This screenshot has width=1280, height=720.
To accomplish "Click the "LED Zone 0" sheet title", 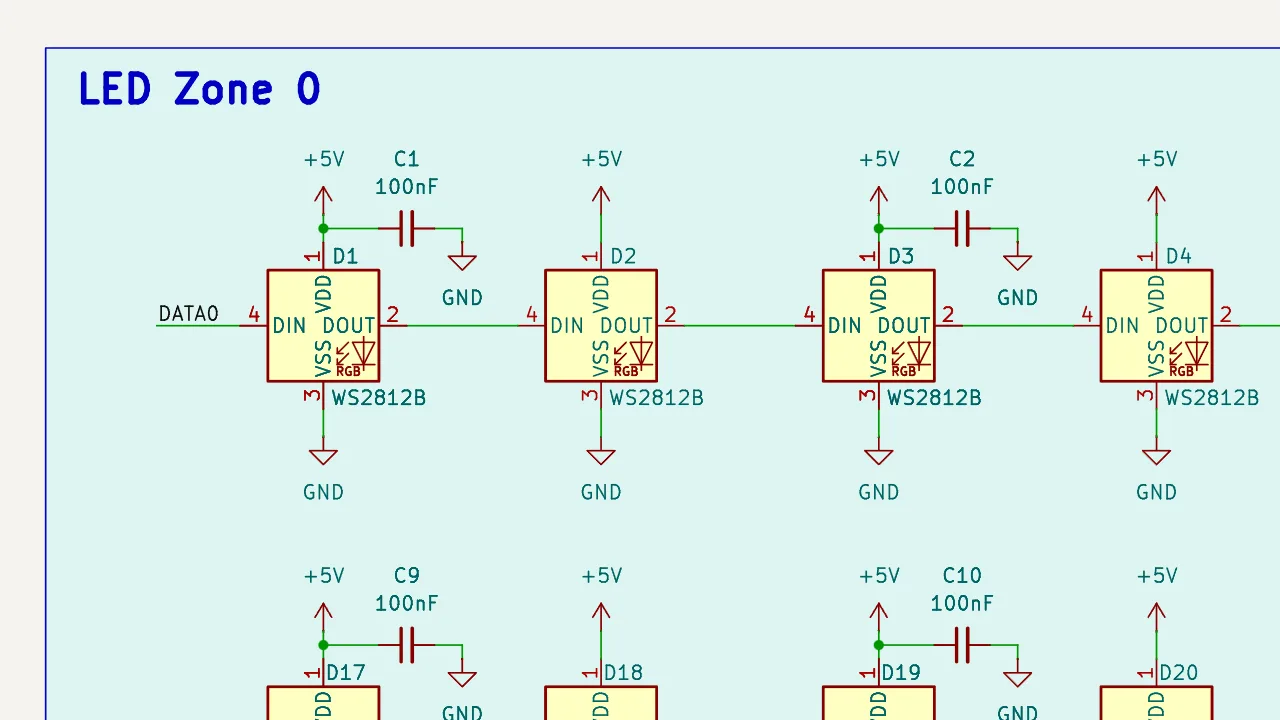I will point(199,89).
